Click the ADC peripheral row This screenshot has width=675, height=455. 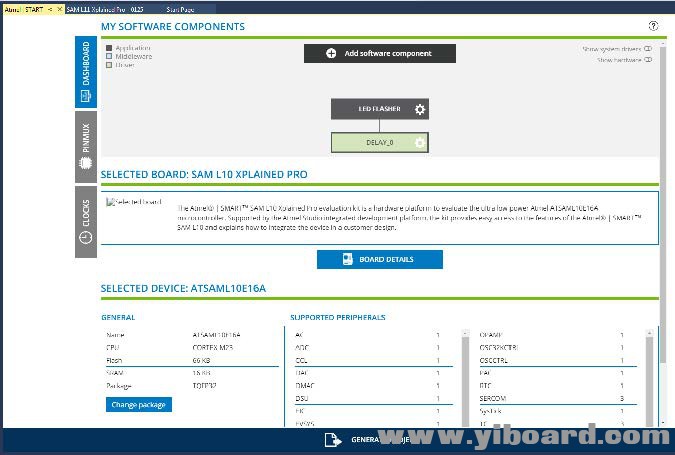tap(373, 348)
